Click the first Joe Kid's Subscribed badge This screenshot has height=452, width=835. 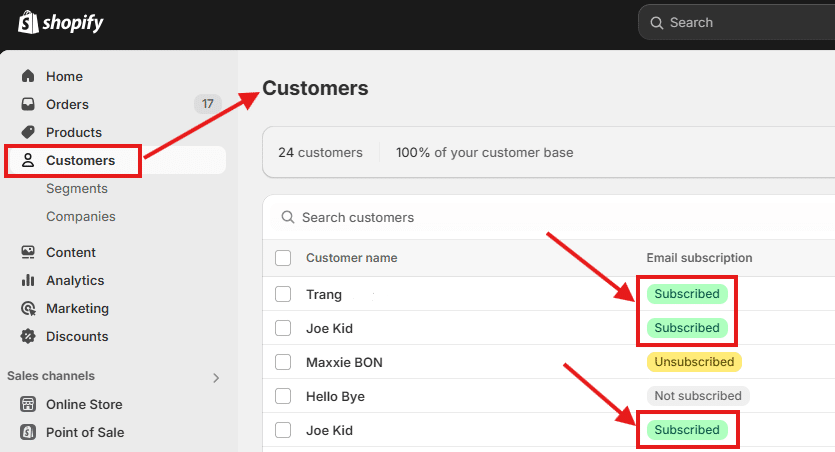tap(687, 328)
